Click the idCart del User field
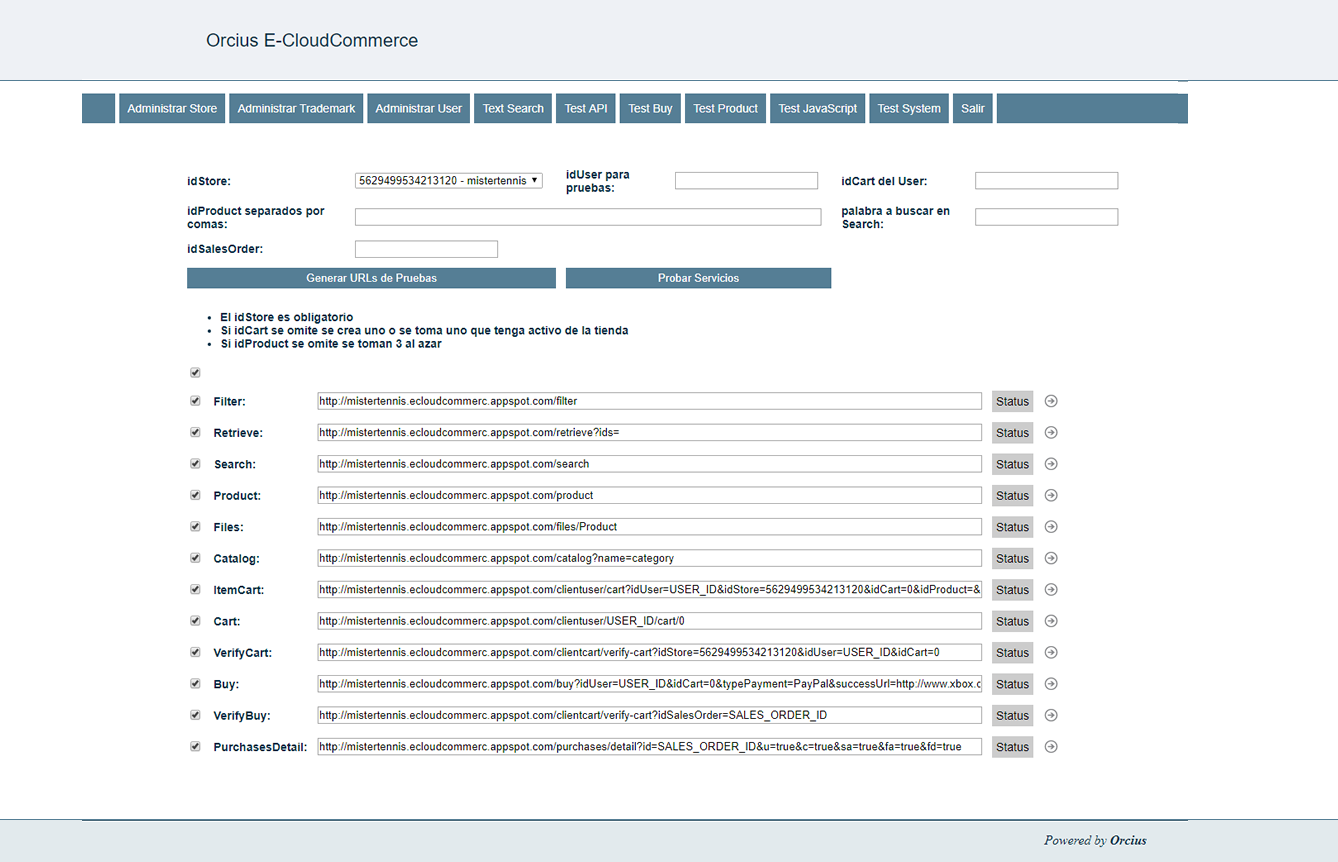 (x=1046, y=180)
